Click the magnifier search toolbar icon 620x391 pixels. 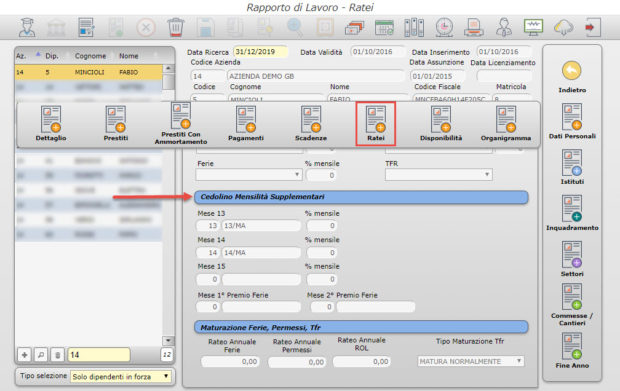(x=295, y=28)
